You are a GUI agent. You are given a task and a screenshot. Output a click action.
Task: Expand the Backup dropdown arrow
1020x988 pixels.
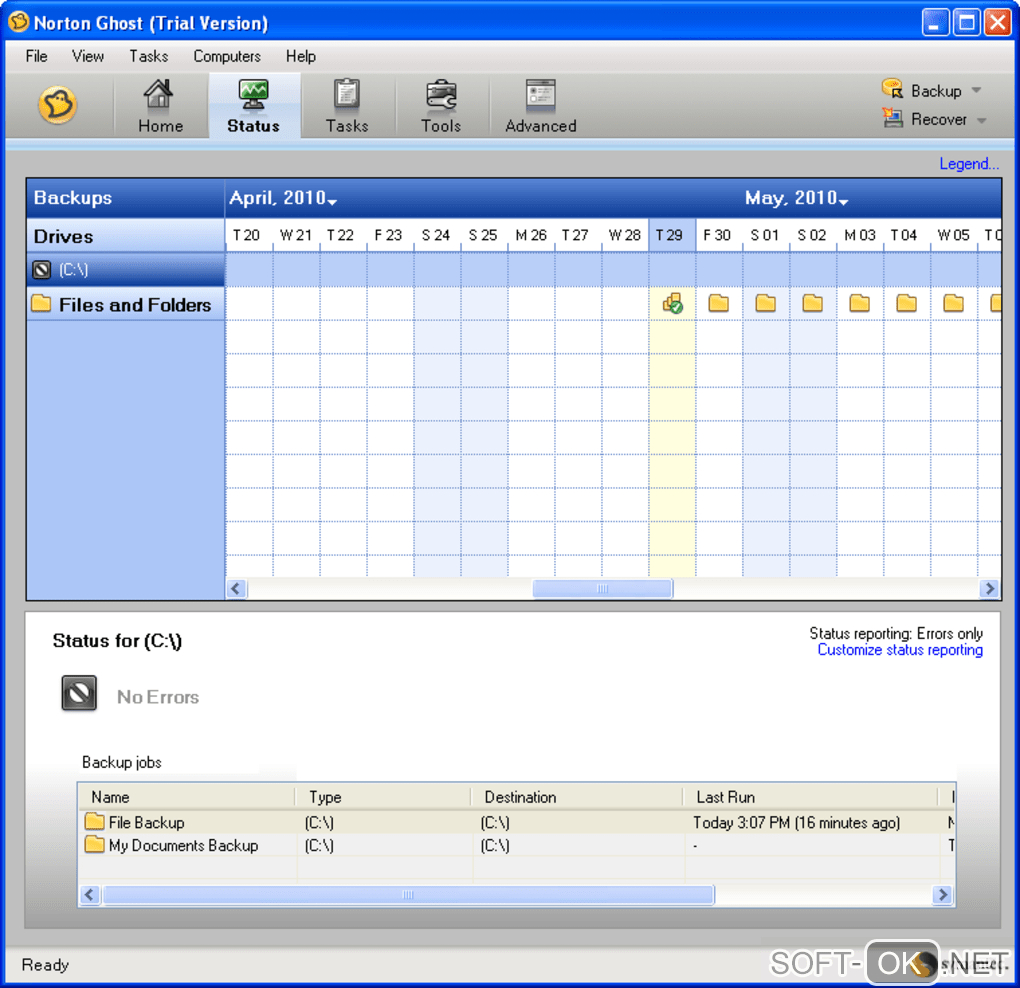coord(976,90)
